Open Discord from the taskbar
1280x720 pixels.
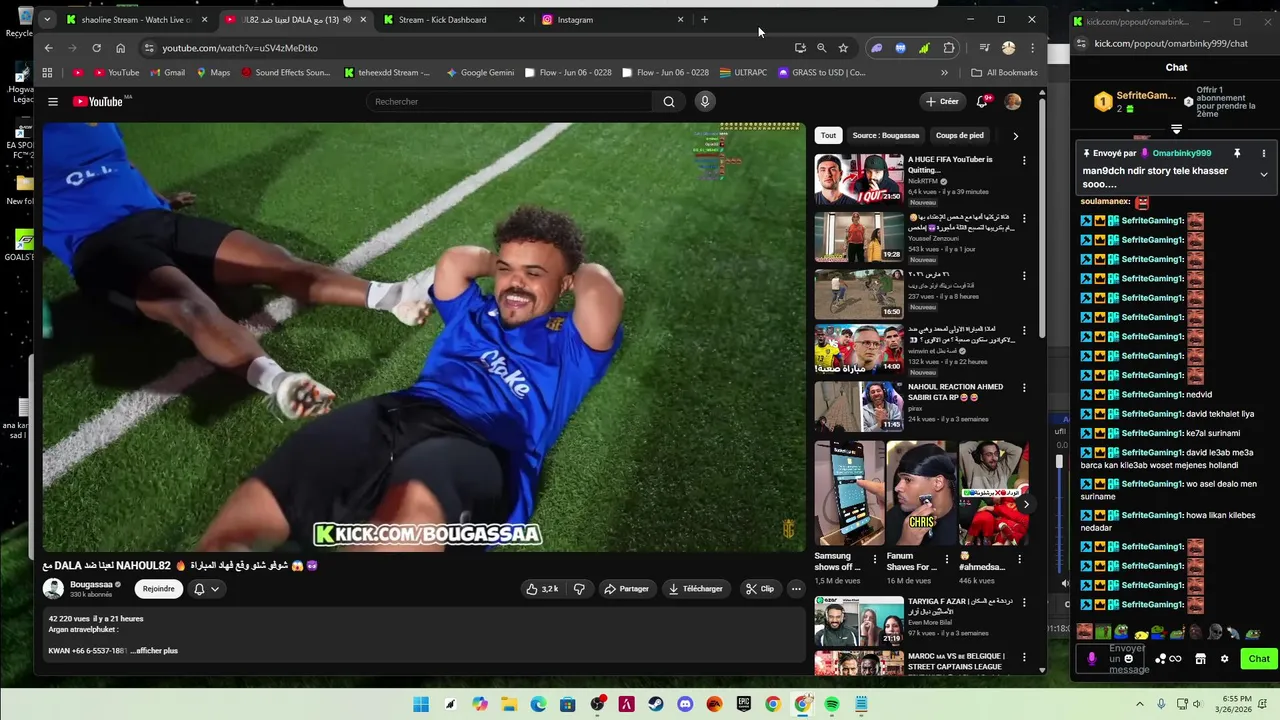[685, 704]
